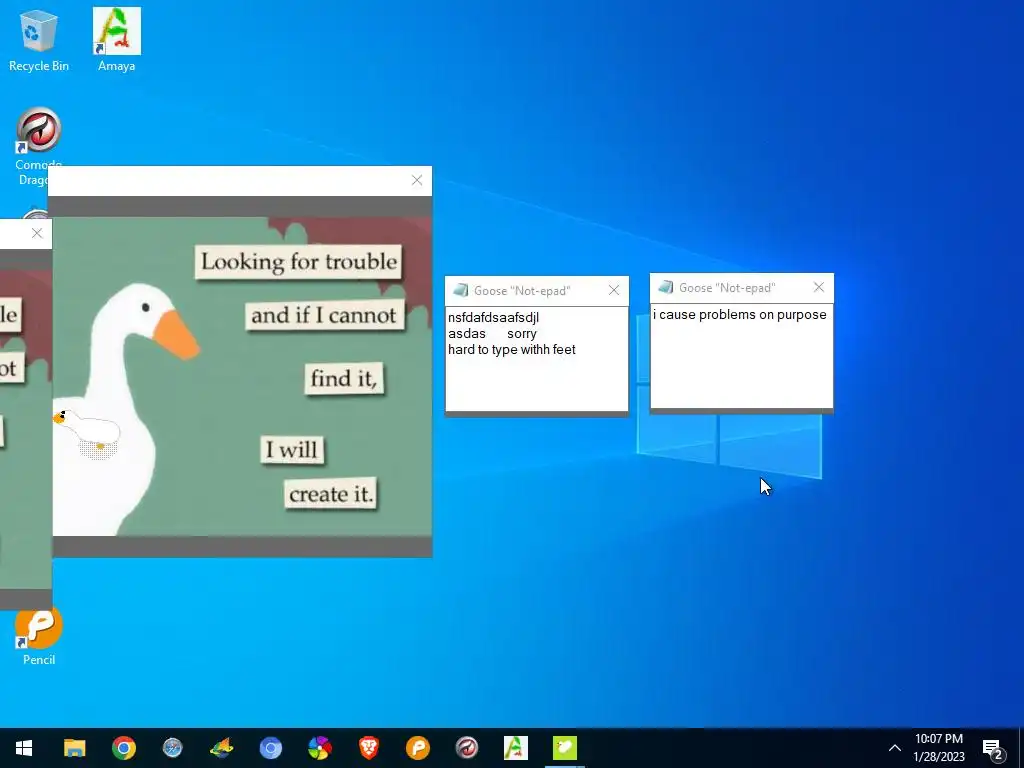Open Amaya from the taskbar
Screen dimensions: 1024x768
click(x=515, y=748)
